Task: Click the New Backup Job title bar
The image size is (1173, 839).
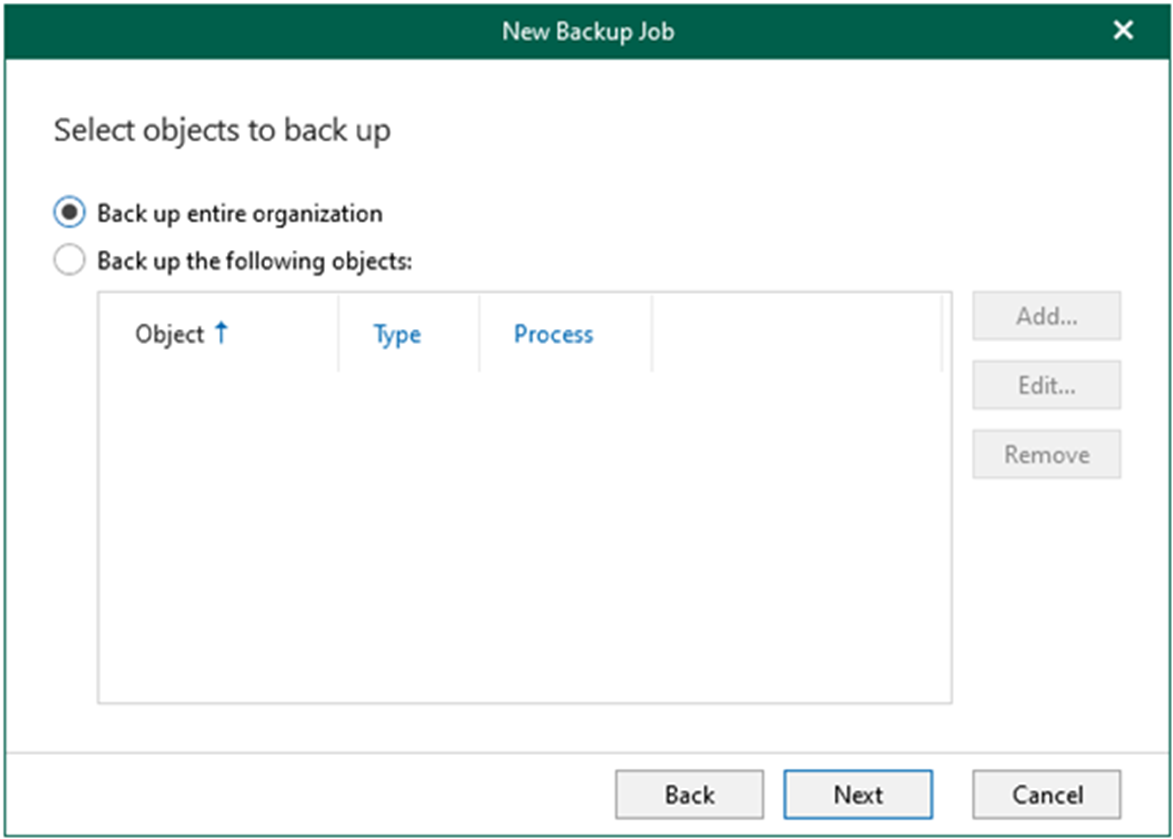Action: pyautogui.click(x=588, y=31)
